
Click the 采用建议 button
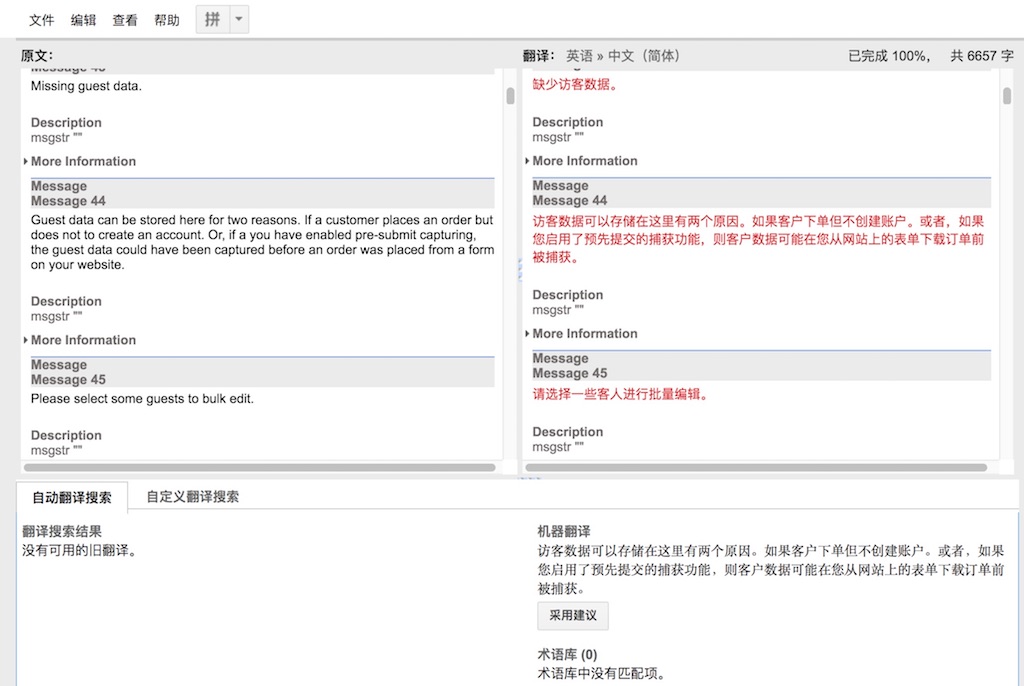[x=572, y=615]
